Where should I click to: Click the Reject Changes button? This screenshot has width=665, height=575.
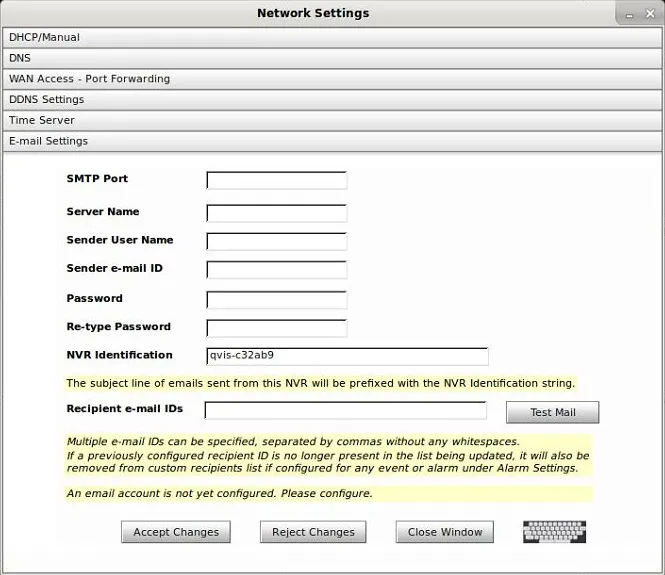click(x=313, y=532)
